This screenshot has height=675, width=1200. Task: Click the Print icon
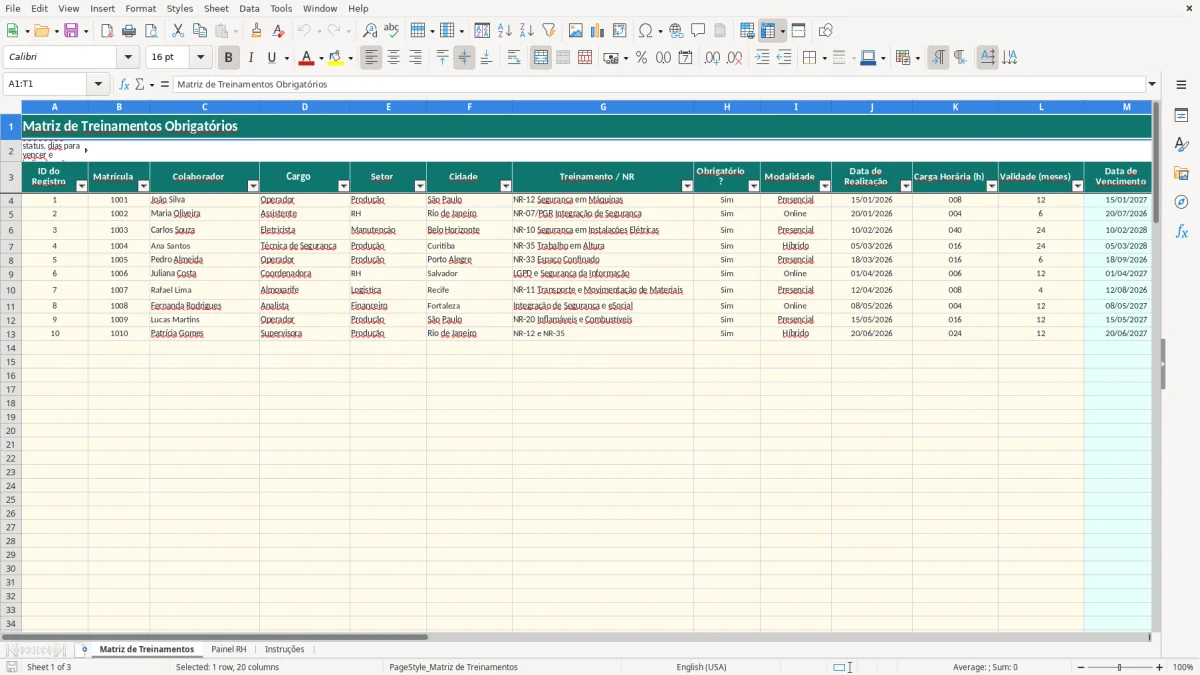click(x=129, y=31)
